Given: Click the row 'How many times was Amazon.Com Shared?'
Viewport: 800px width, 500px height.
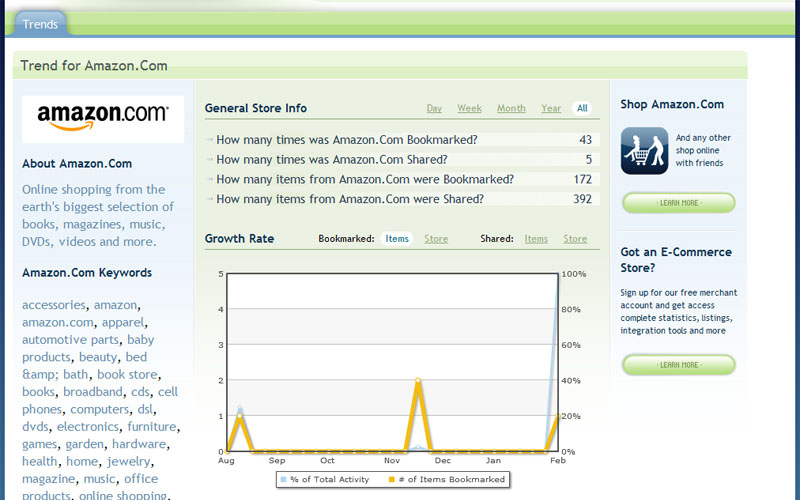Looking at the screenshot, I should (402, 160).
